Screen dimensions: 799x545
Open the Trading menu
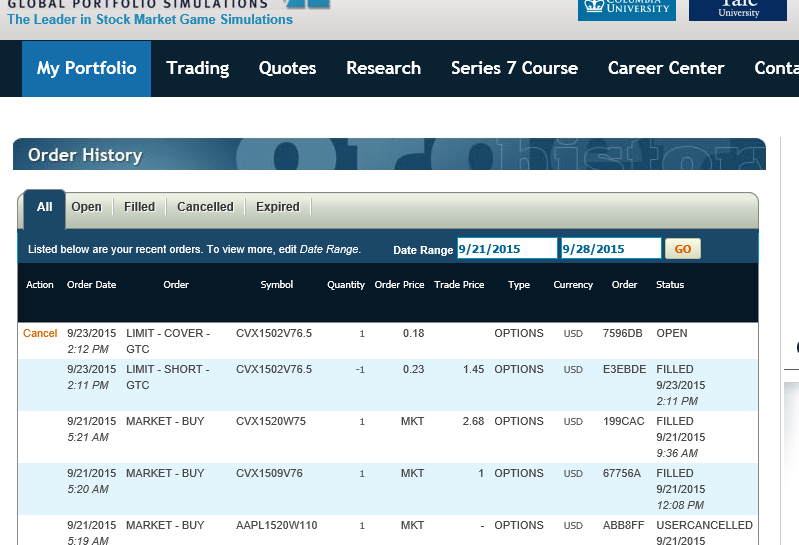pyautogui.click(x=197, y=68)
